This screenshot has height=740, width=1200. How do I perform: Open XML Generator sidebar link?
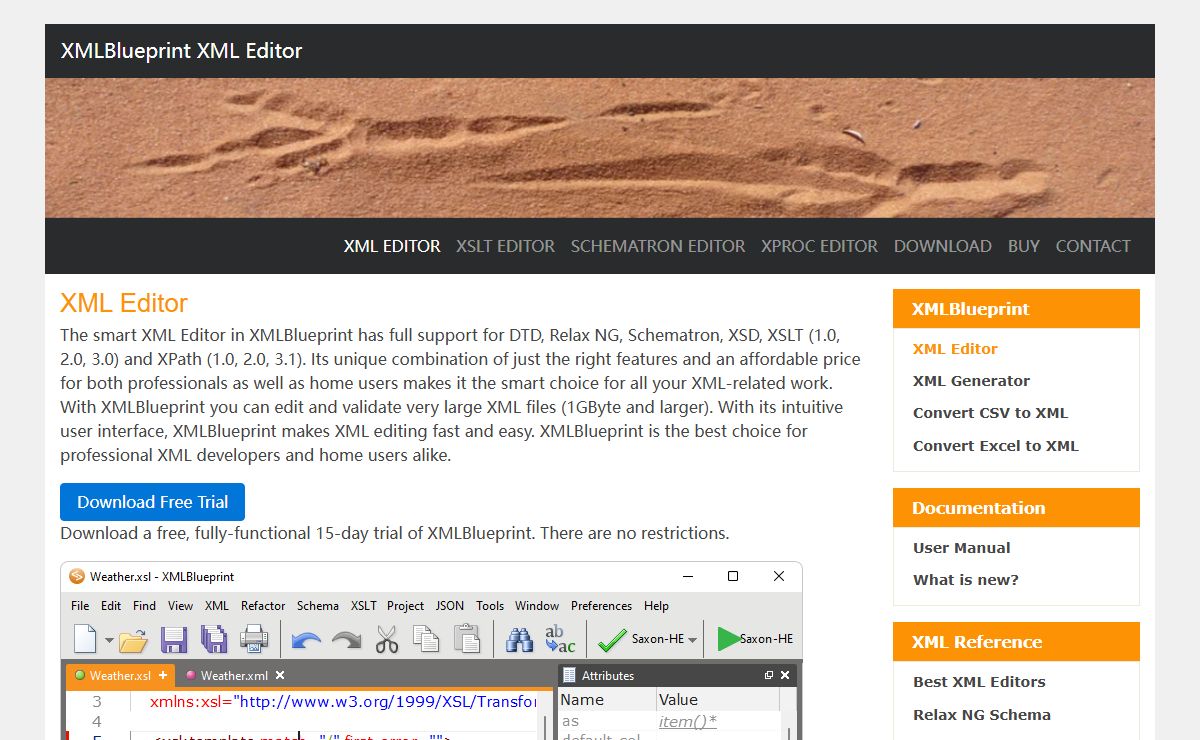coord(971,381)
